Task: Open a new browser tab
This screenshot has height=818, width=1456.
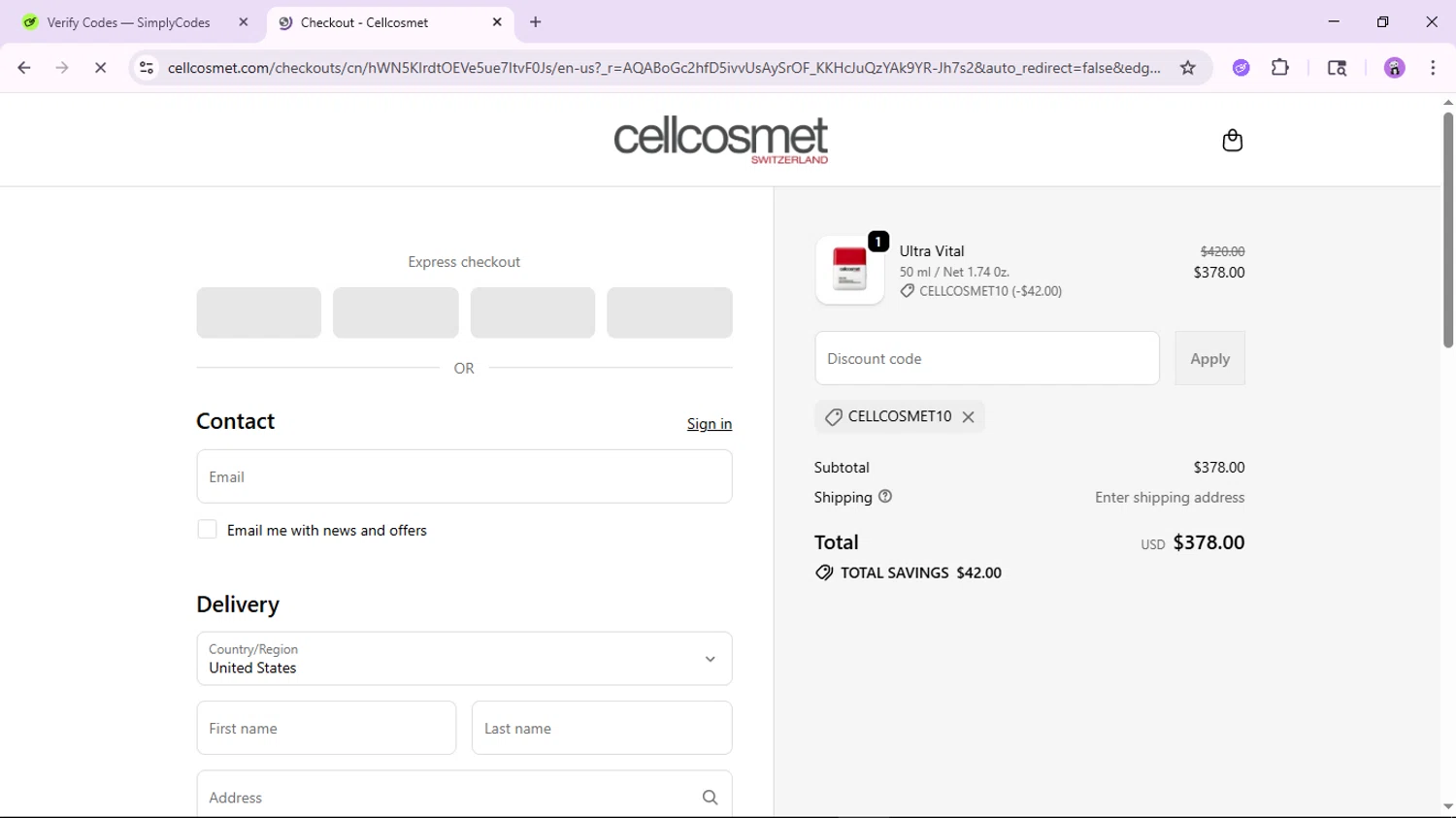Action: pyautogui.click(x=536, y=22)
